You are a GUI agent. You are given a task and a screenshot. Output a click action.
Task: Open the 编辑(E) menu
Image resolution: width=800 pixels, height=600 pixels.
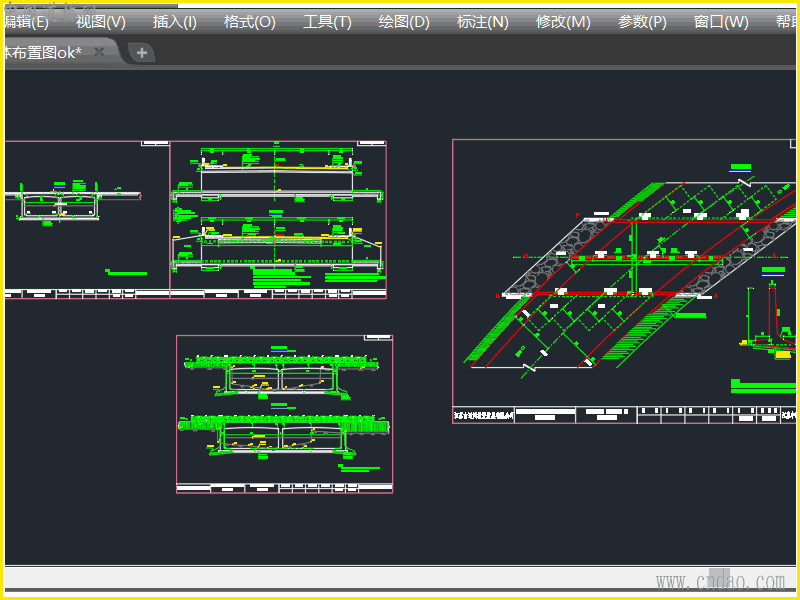[x=26, y=22]
